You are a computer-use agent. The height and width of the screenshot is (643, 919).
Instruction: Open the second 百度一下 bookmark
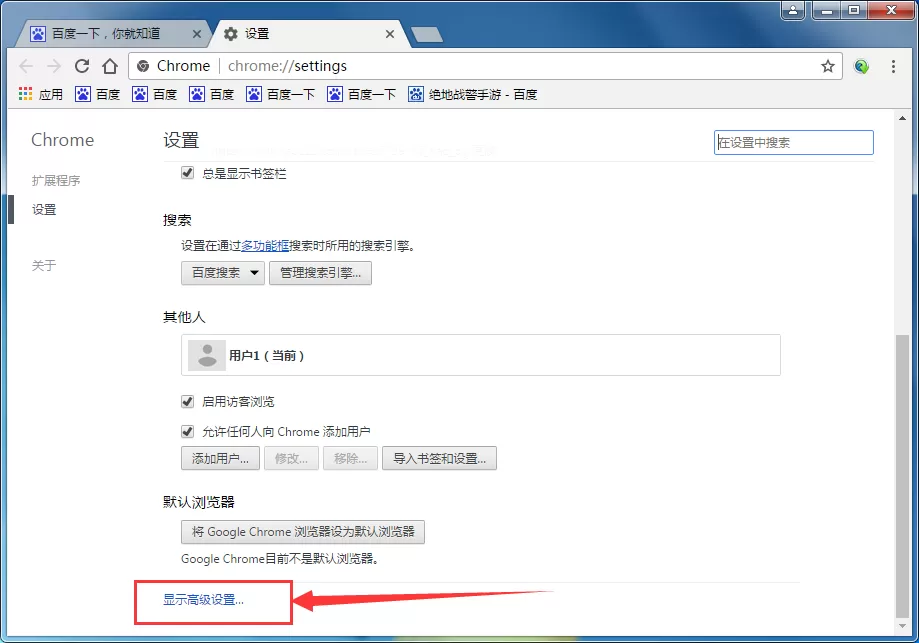point(361,94)
